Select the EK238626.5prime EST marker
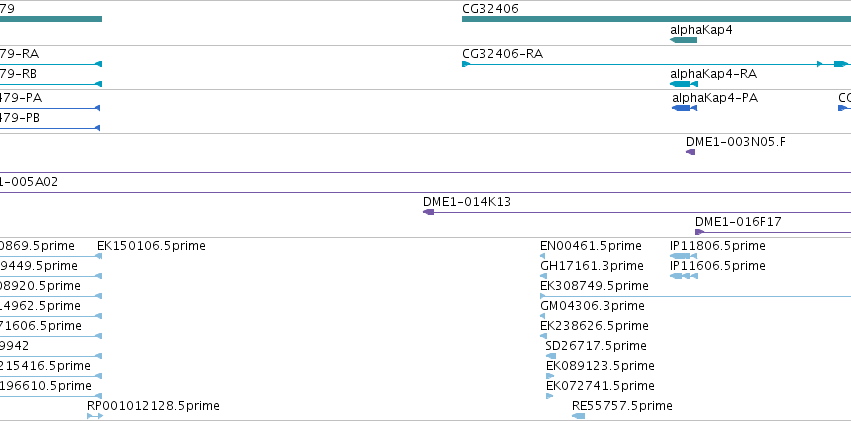851x421 pixels. [x=543, y=336]
